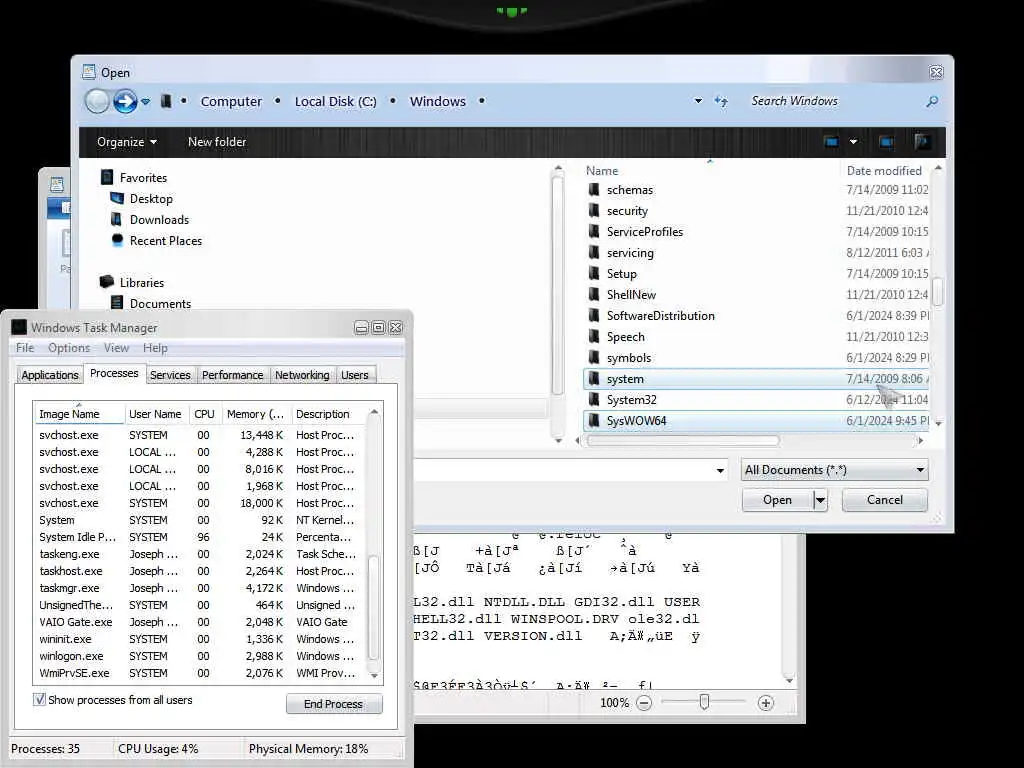Screen dimensions: 1024x768
Task: Select Desktop in navigation pane
Action: click(151, 199)
